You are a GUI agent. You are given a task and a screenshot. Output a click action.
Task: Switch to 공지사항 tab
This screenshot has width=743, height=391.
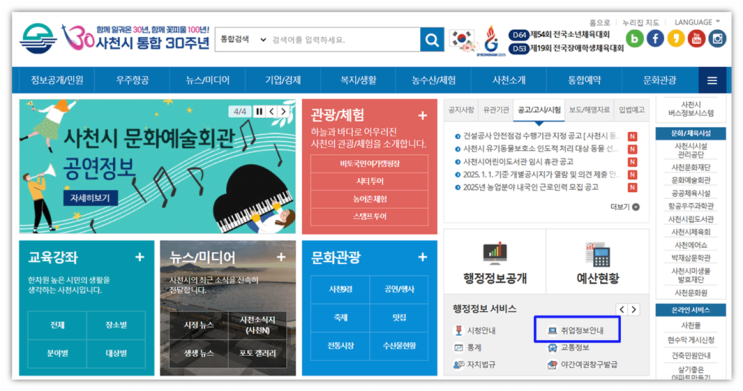pyautogui.click(x=461, y=110)
